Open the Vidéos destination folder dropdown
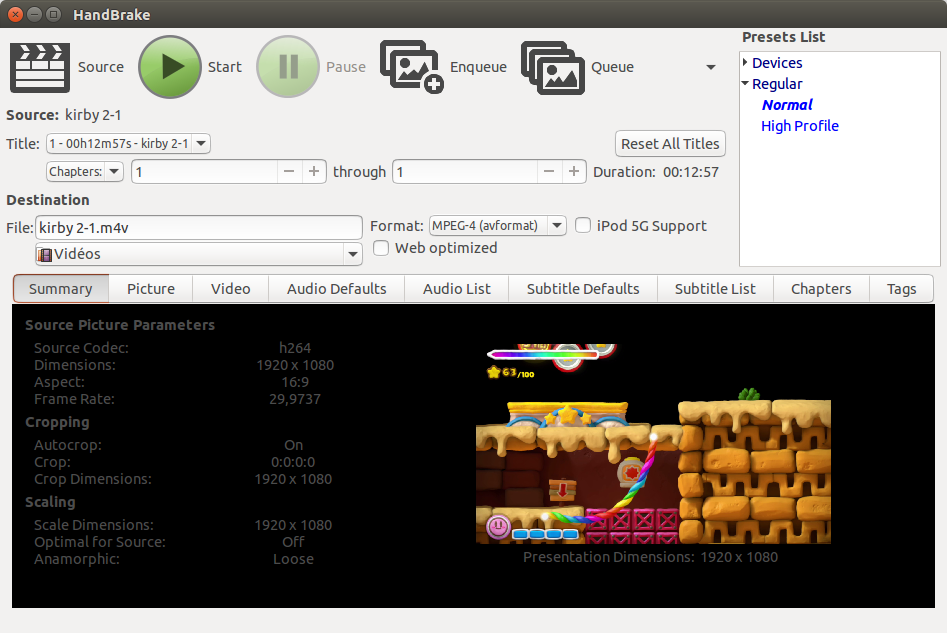 [199, 254]
